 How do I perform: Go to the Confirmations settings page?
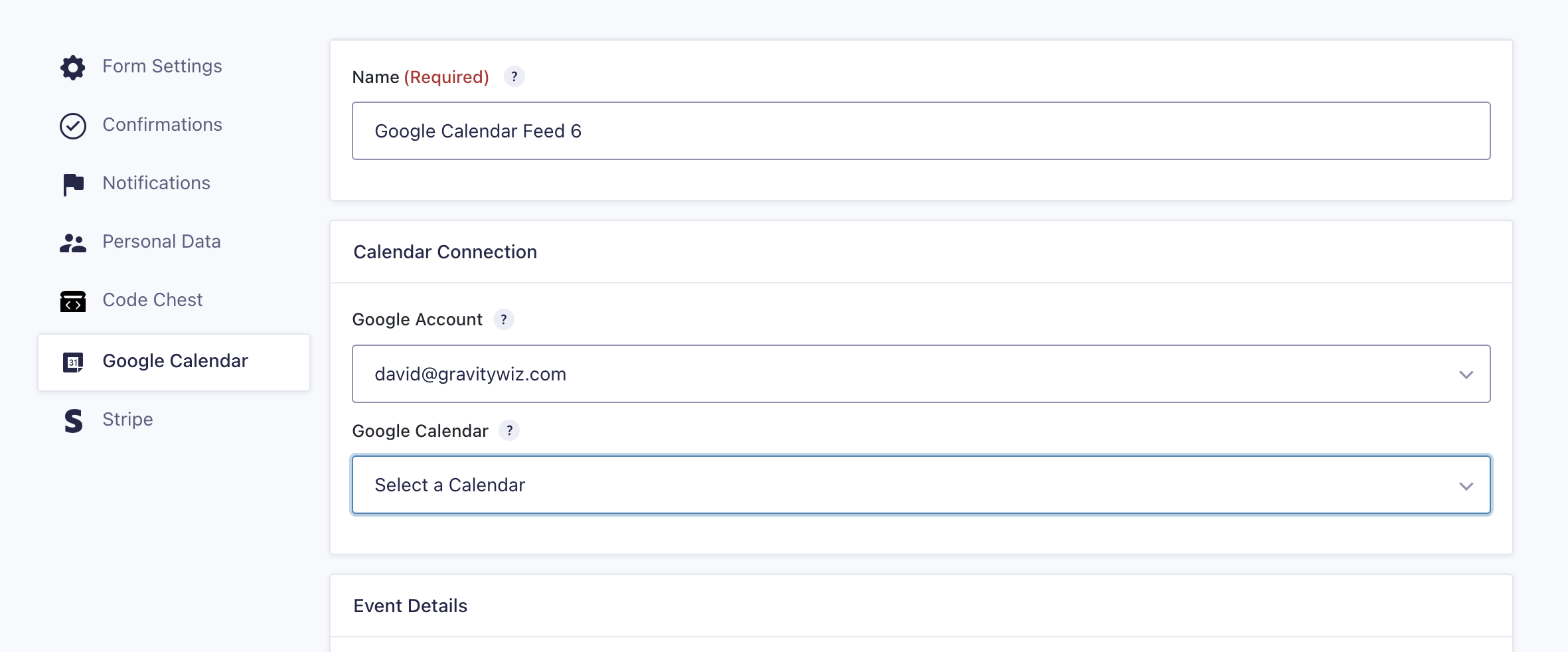tap(162, 125)
